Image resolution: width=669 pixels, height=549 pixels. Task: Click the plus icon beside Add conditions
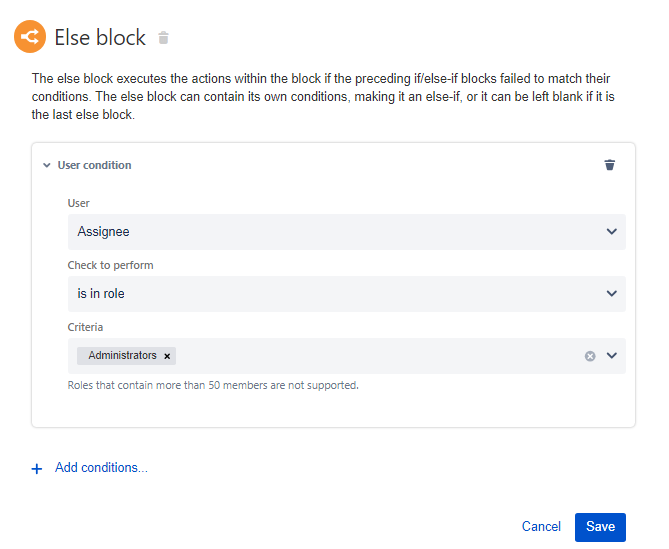(37, 469)
